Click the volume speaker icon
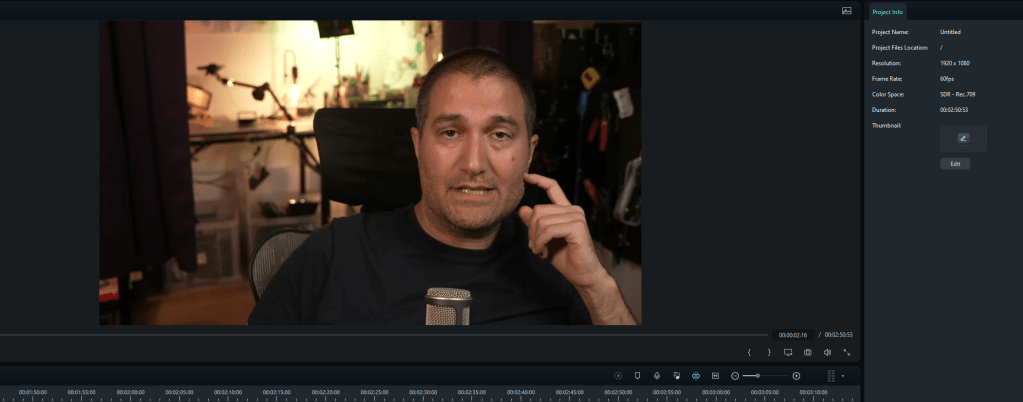The image size is (1023, 402). (827, 352)
